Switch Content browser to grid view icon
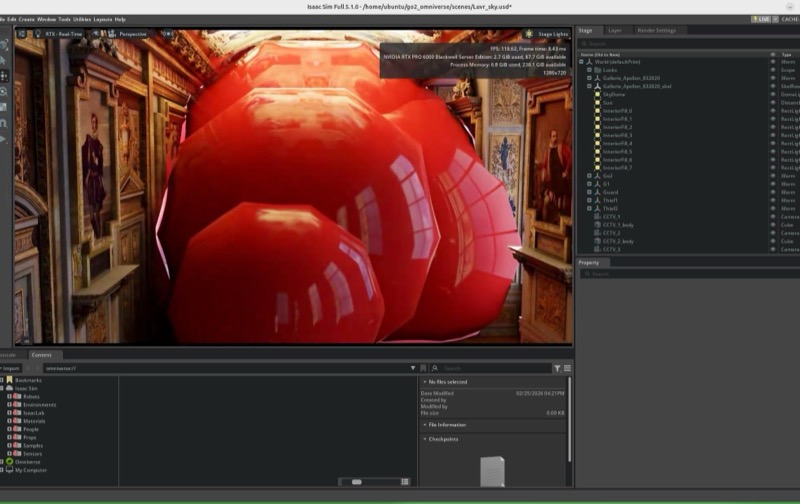The width and height of the screenshot is (800, 504). pyautogui.click(x=405, y=482)
